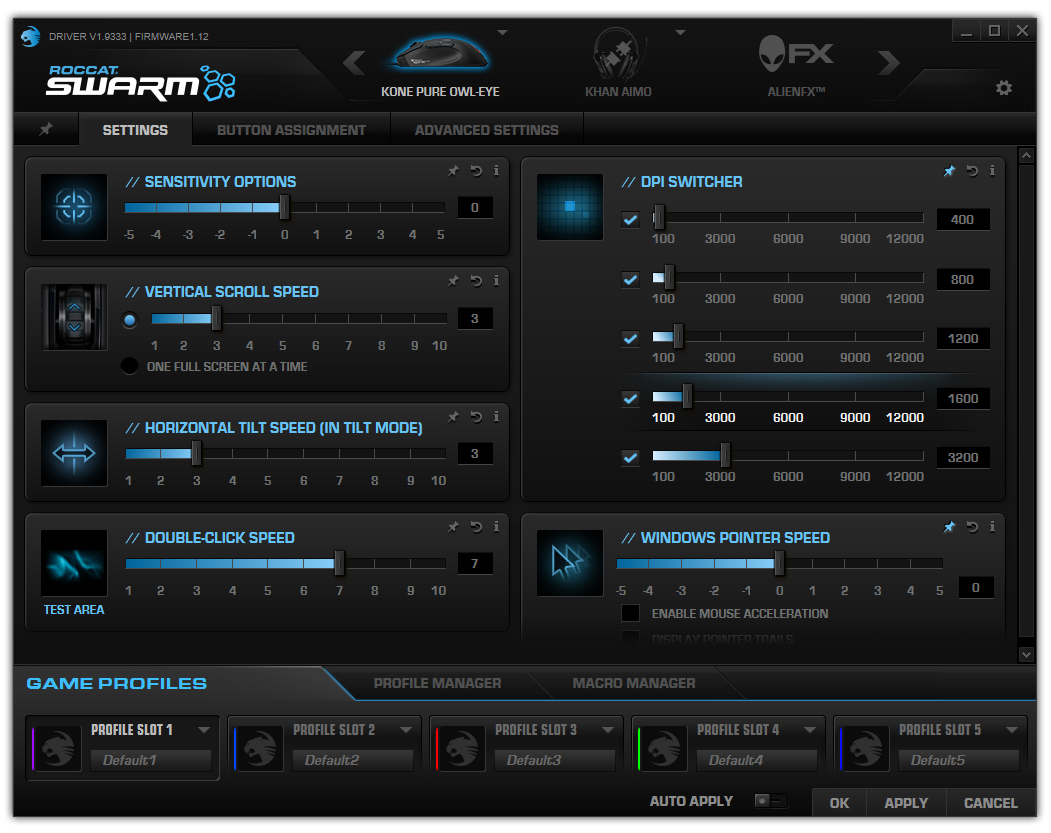Show info for Vertical Scroll Speed
Image resolution: width=1051 pixels, height=833 pixels.
[x=496, y=281]
